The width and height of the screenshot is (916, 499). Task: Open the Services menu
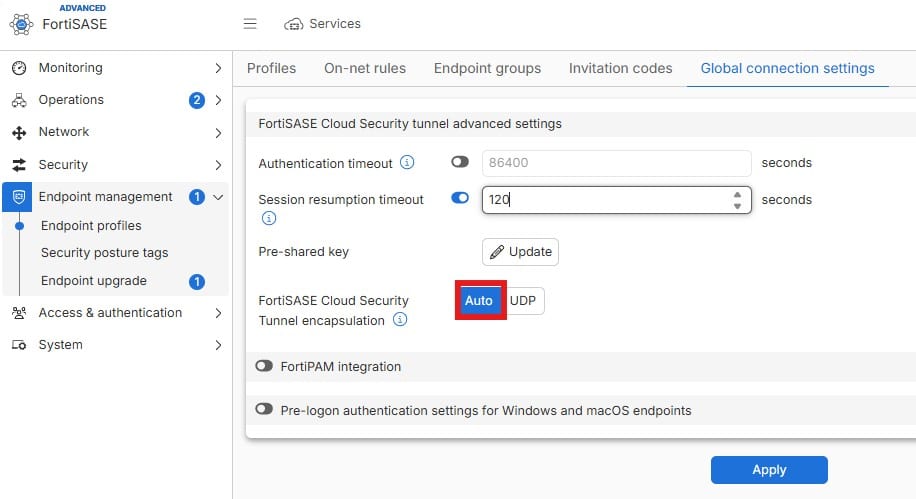322,24
